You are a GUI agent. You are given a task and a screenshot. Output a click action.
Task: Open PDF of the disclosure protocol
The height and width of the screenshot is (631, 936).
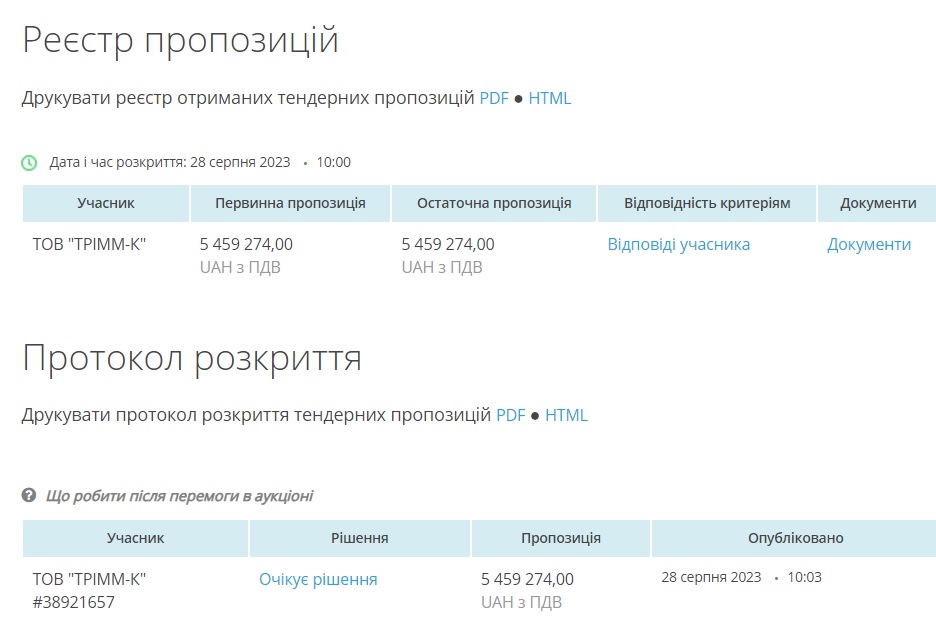[510, 415]
